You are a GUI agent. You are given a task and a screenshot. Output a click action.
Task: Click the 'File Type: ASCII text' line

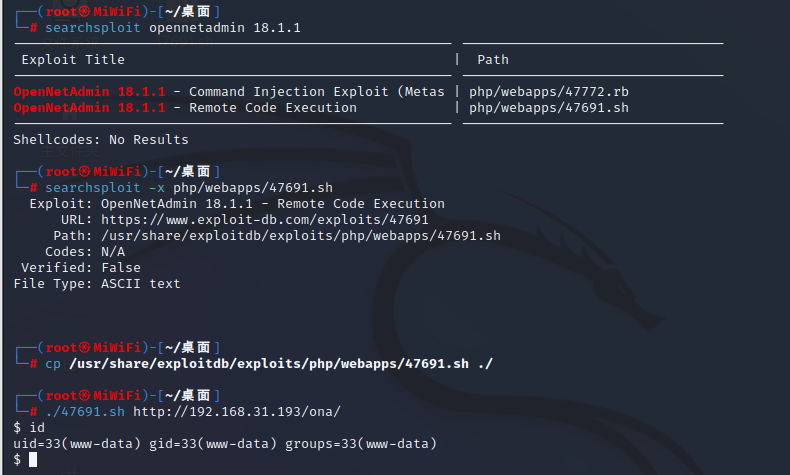coord(97,284)
